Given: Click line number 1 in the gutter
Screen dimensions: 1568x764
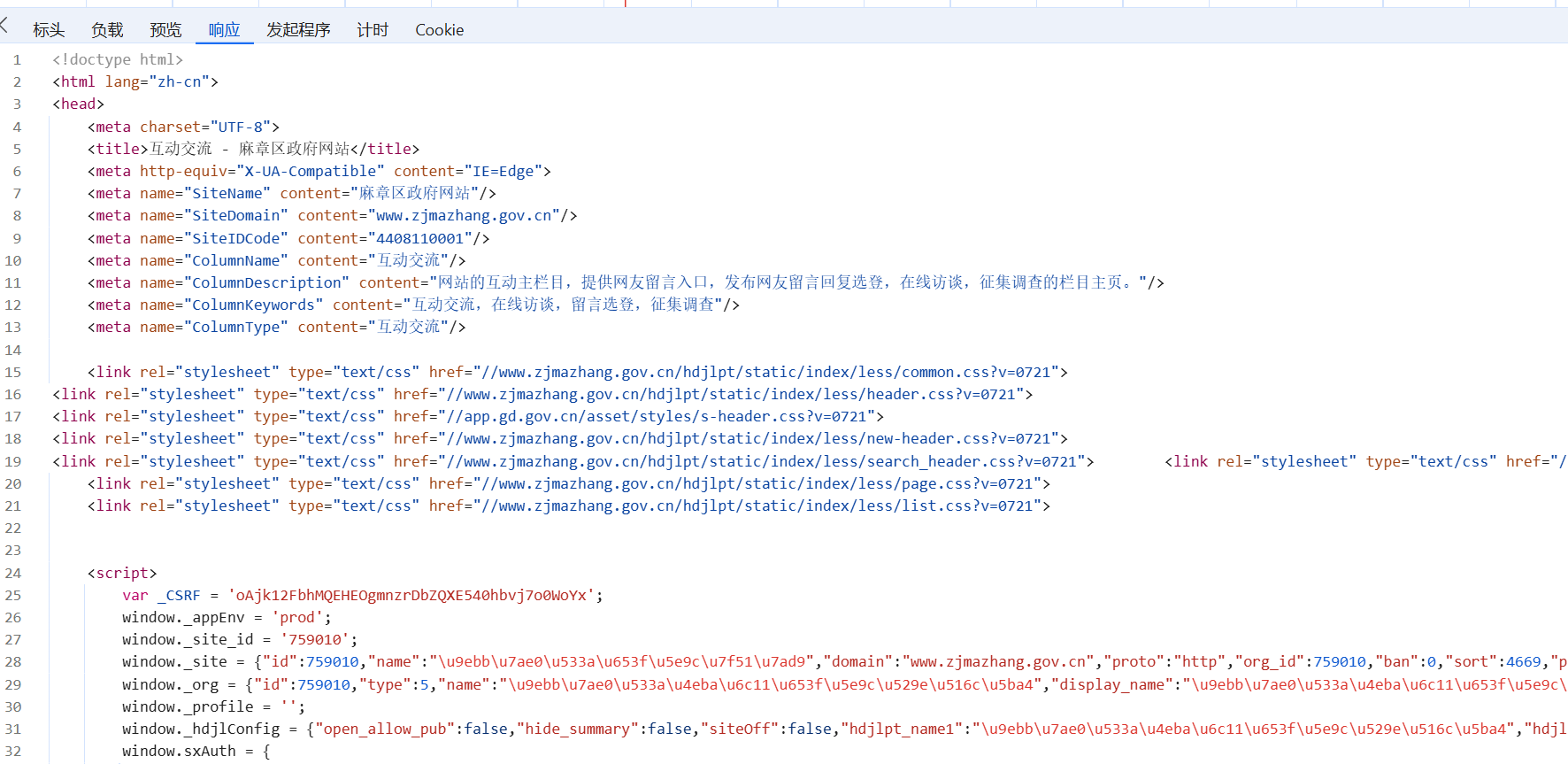Looking at the screenshot, I should (17, 59).
